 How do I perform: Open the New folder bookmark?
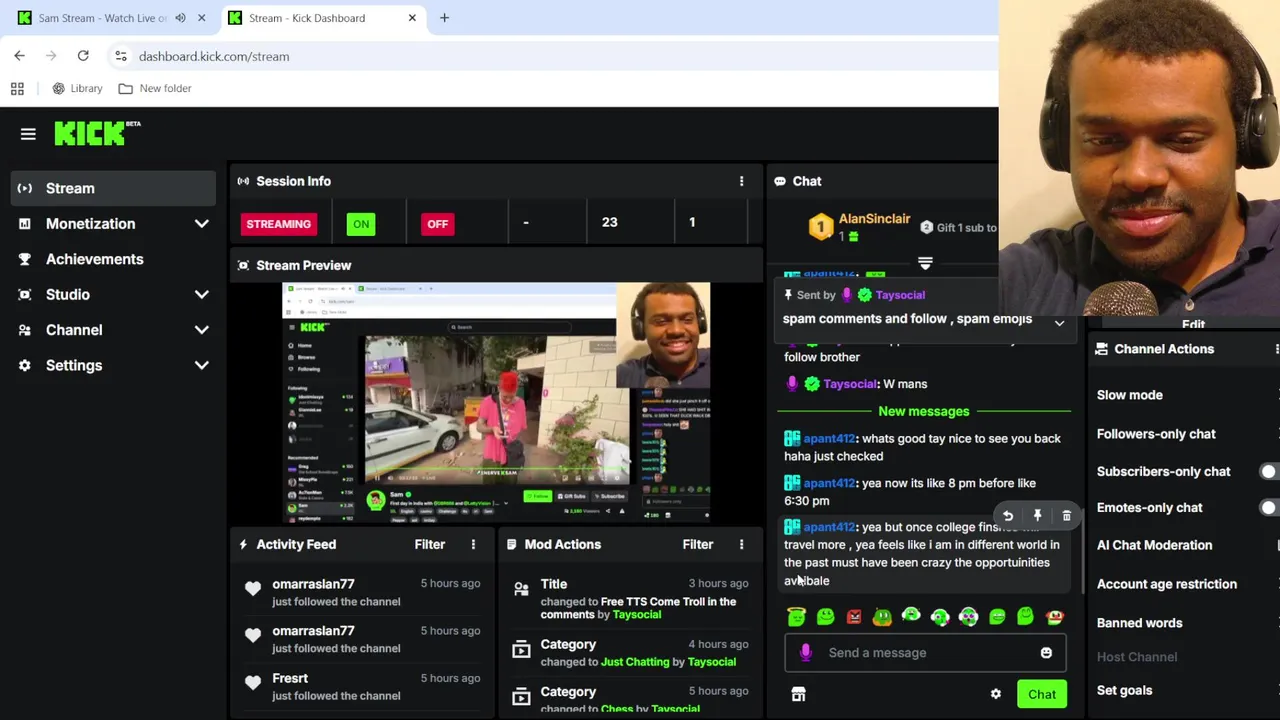point(154,88)
